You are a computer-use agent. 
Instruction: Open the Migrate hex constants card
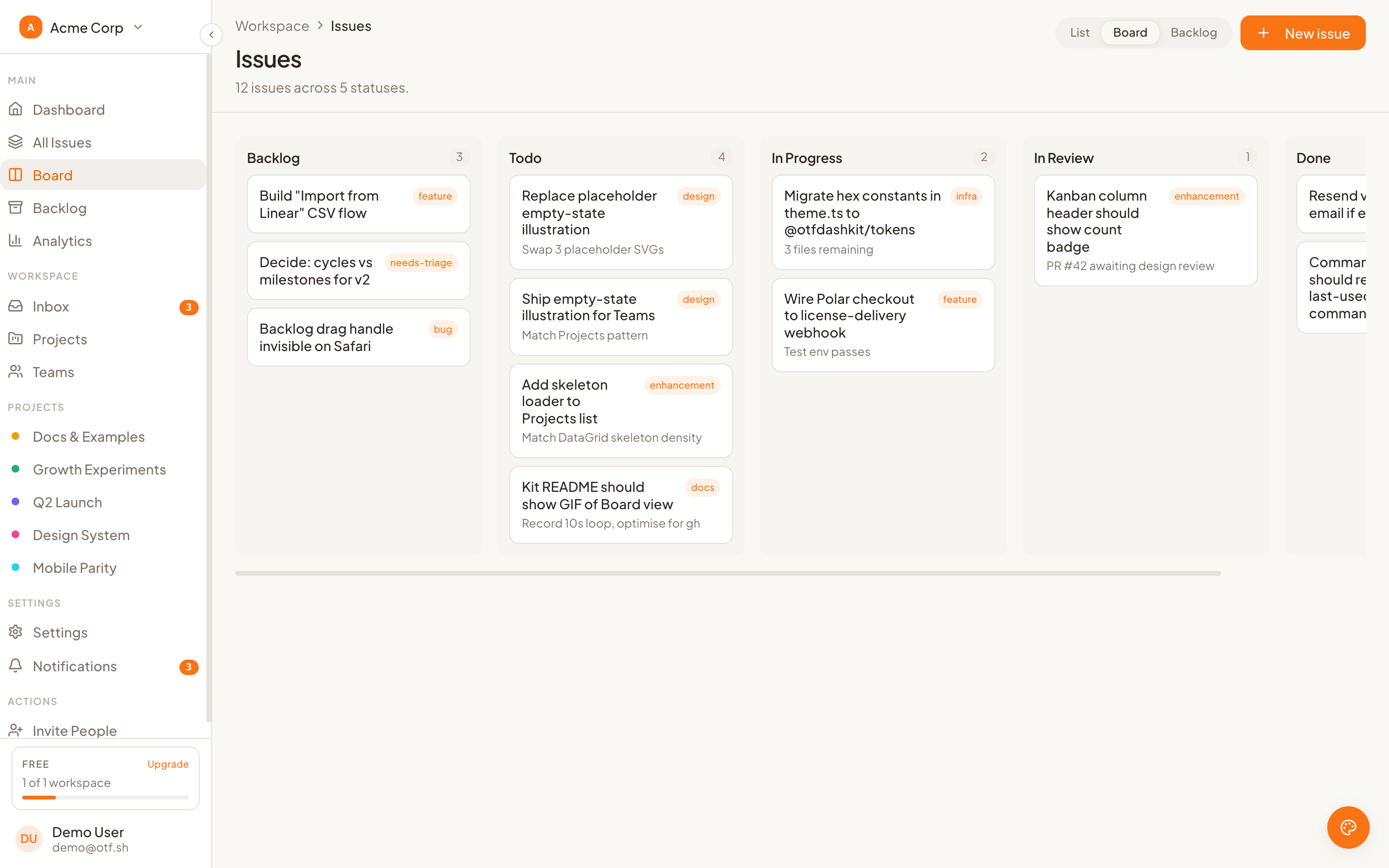(x=884, y=222)
